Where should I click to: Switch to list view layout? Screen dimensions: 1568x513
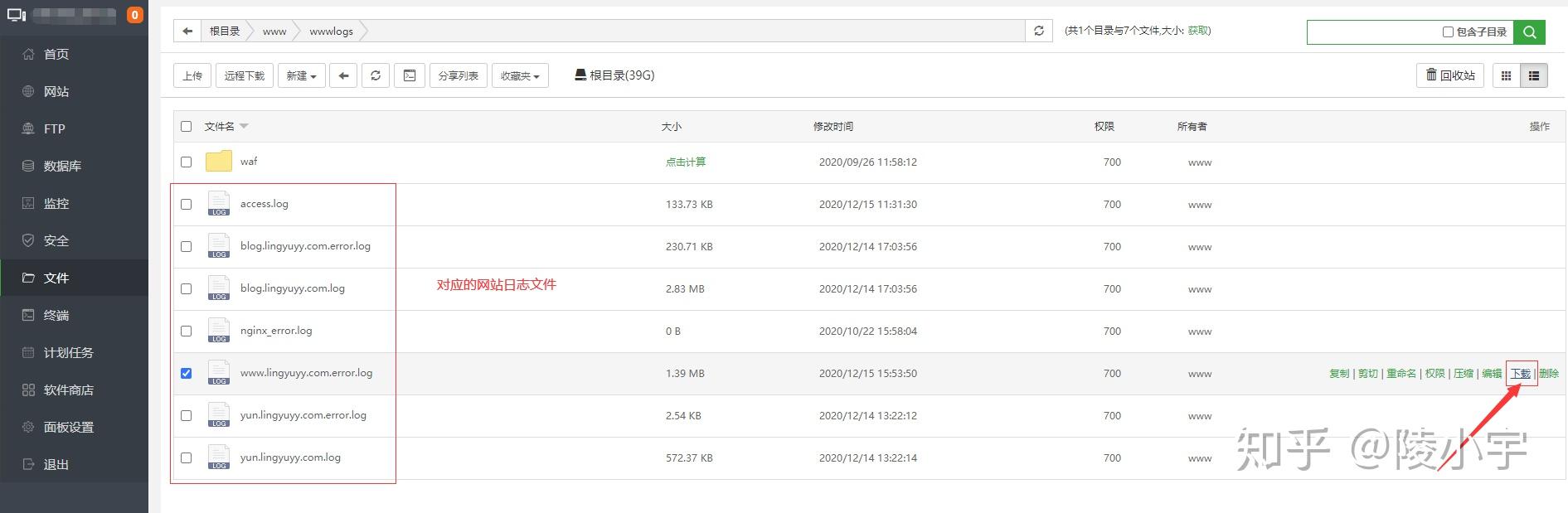tap(1534, 75)
